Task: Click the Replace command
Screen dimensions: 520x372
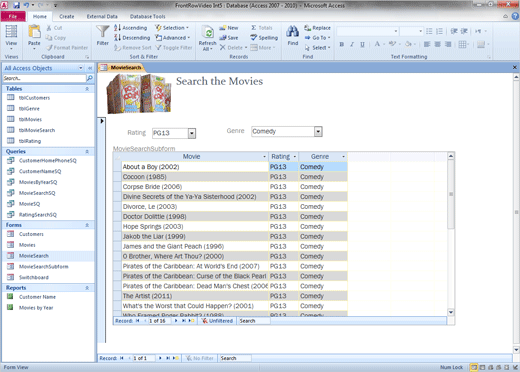Action: (x=317, y=28)
